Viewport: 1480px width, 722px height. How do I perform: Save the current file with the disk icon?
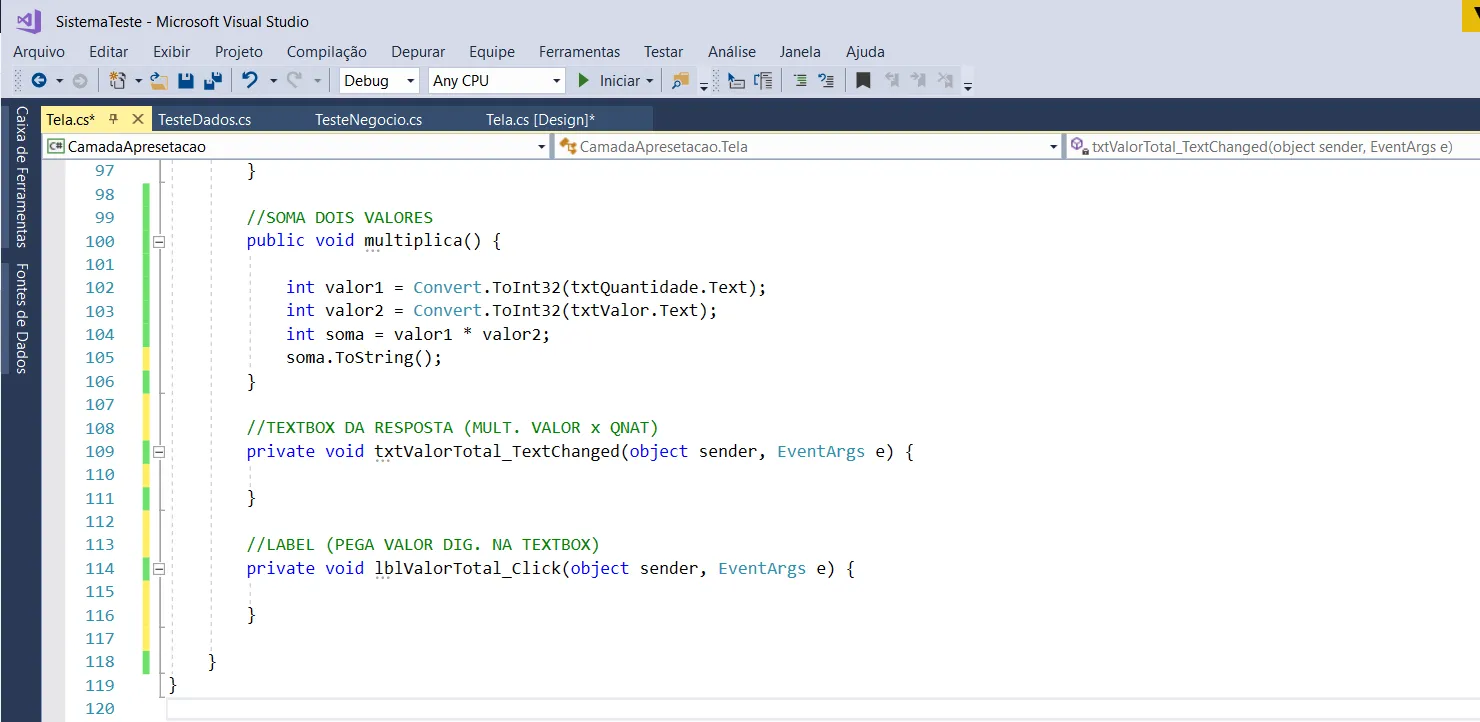coord(186,81)
